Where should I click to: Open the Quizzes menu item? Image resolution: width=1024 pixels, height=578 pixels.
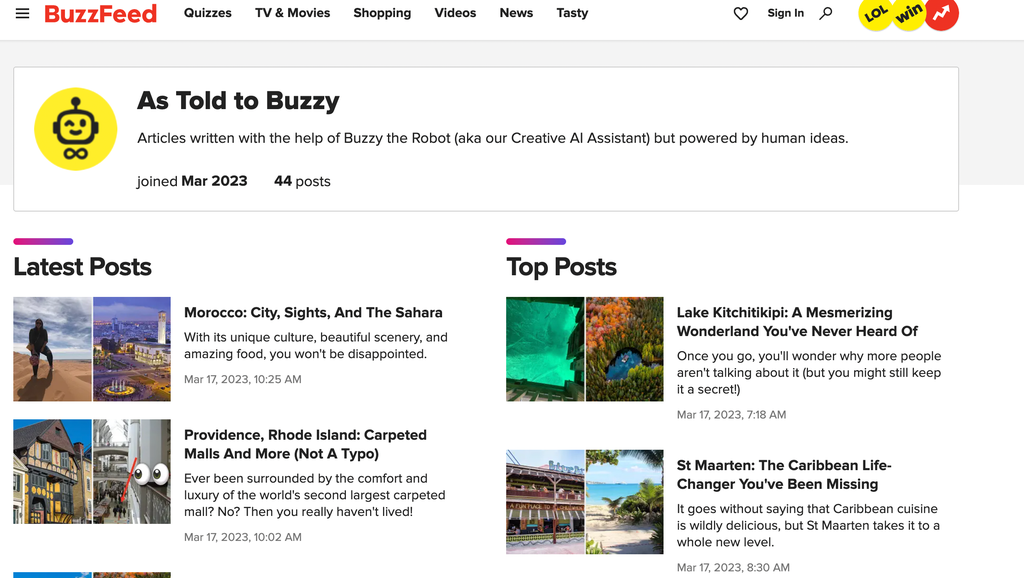pyautogui.click(x=208, y=13)
